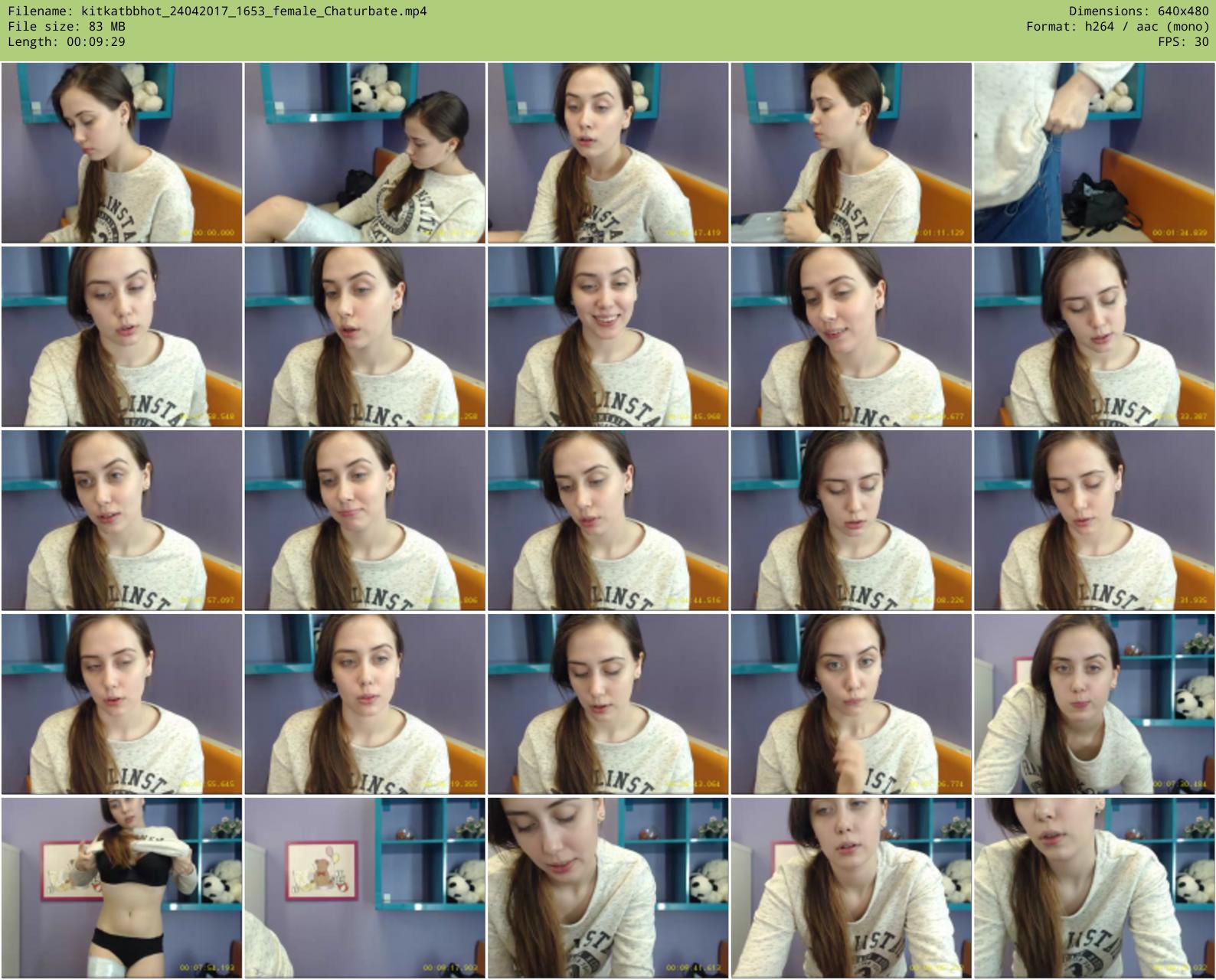Viewport: 1216px width, 980px height.
Task: Click the 'Length: 00:09:29' line
Action: pyautogui.click(x=67, y=41)
